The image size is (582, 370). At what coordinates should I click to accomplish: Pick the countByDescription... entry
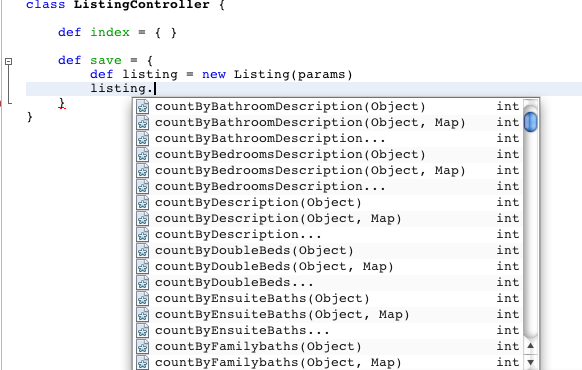328,235
